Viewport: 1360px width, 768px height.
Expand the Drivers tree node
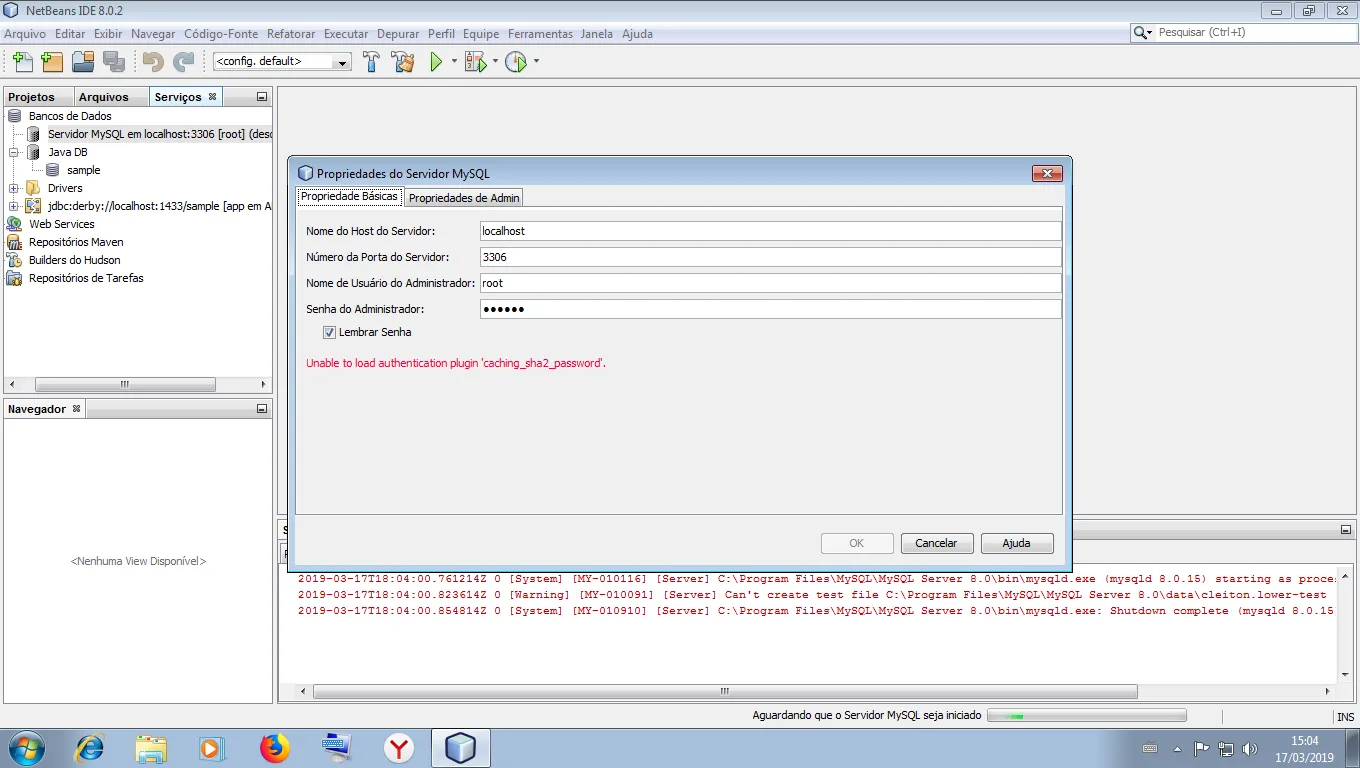point(15,188)
